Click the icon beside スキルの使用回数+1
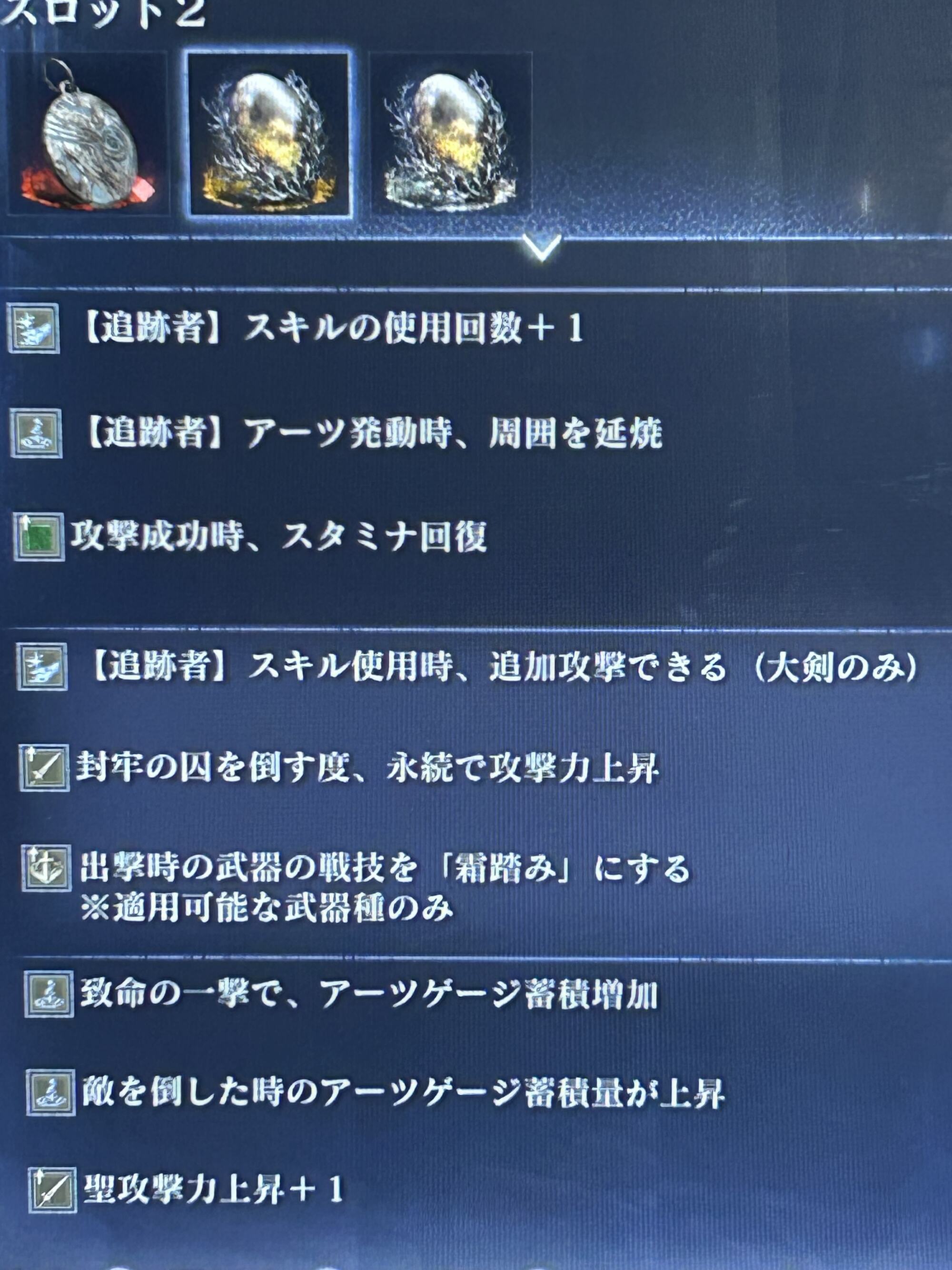Screen dimensions: 952x1270 [x=33, y=329]
